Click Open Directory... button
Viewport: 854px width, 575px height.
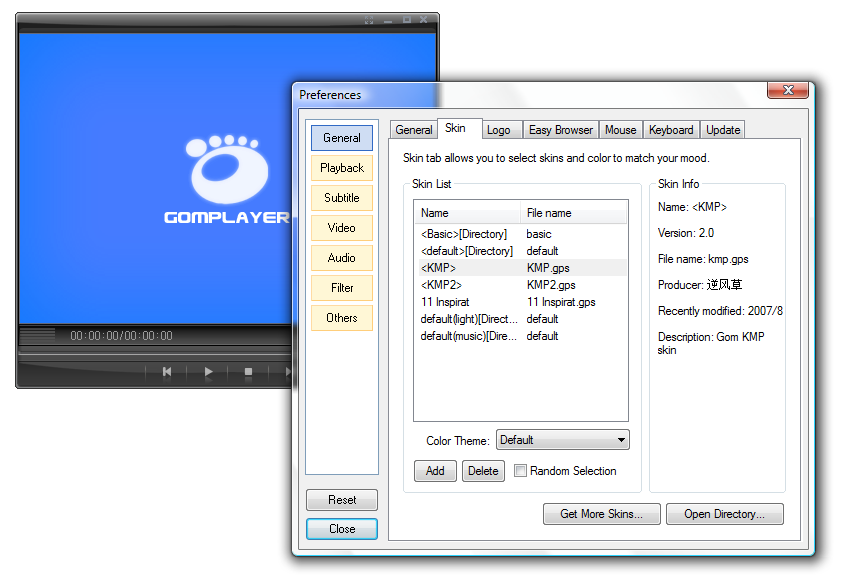[725, 514]
